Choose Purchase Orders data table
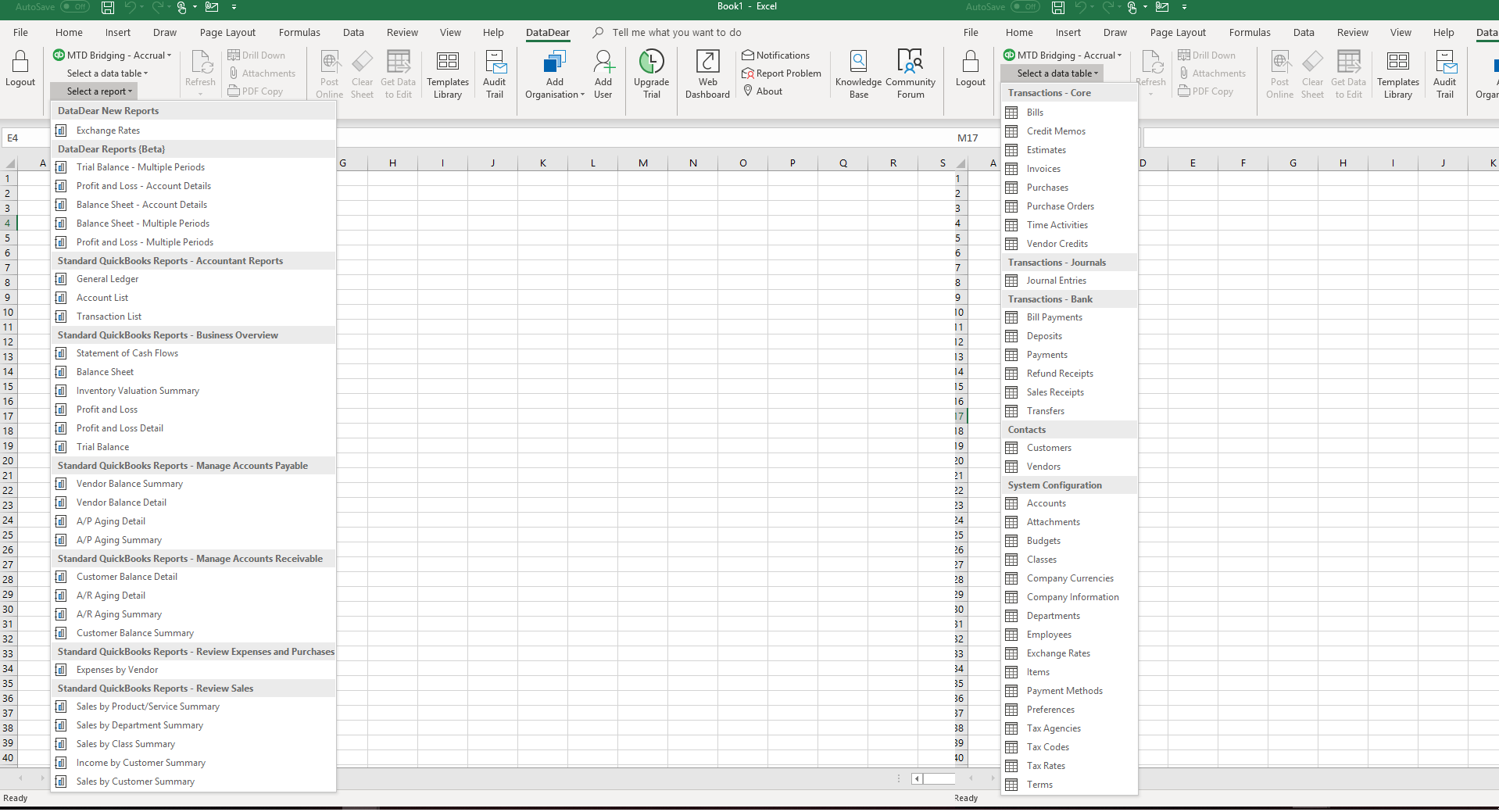1499x812 pixels. coord(1069,206)
